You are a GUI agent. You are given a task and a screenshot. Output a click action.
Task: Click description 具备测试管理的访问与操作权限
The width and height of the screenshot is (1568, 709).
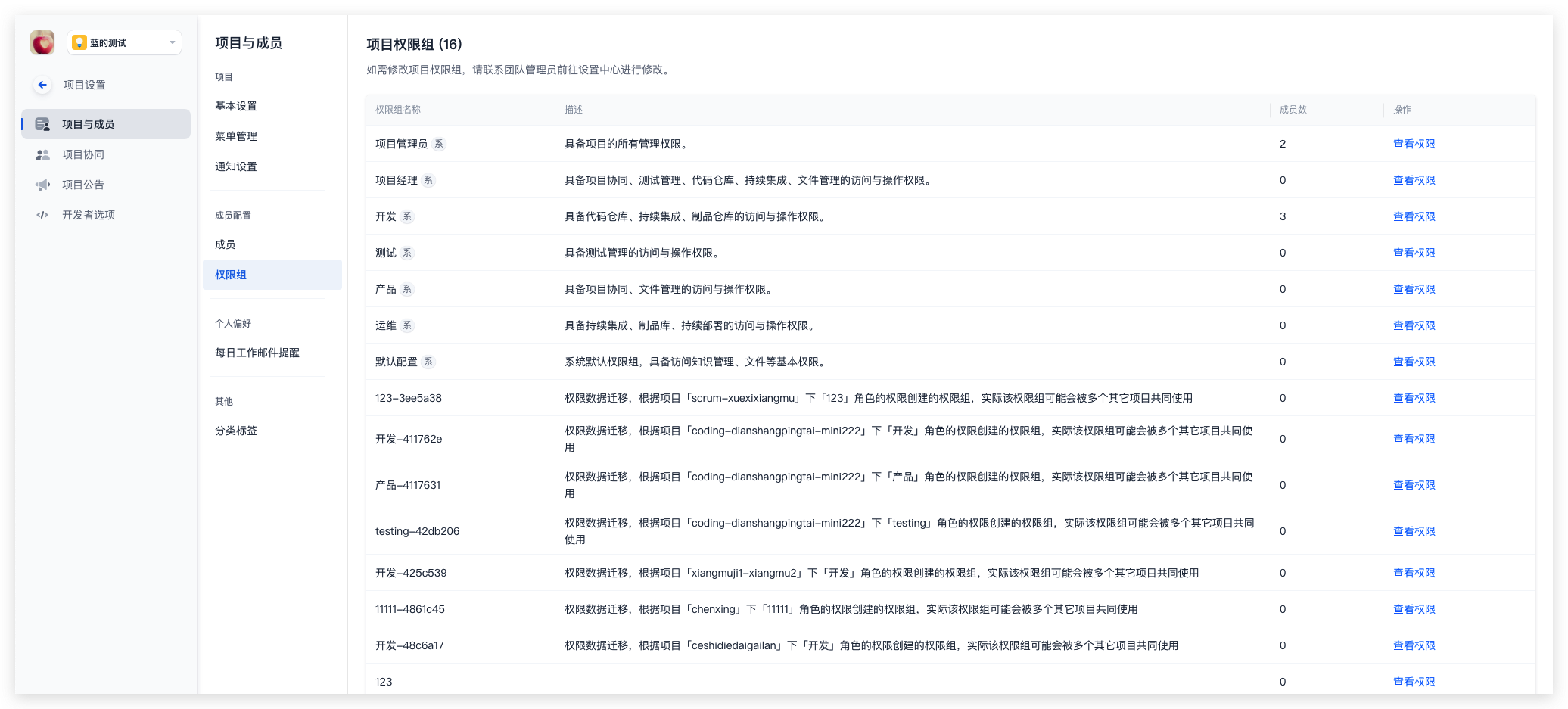pos(642,253)
